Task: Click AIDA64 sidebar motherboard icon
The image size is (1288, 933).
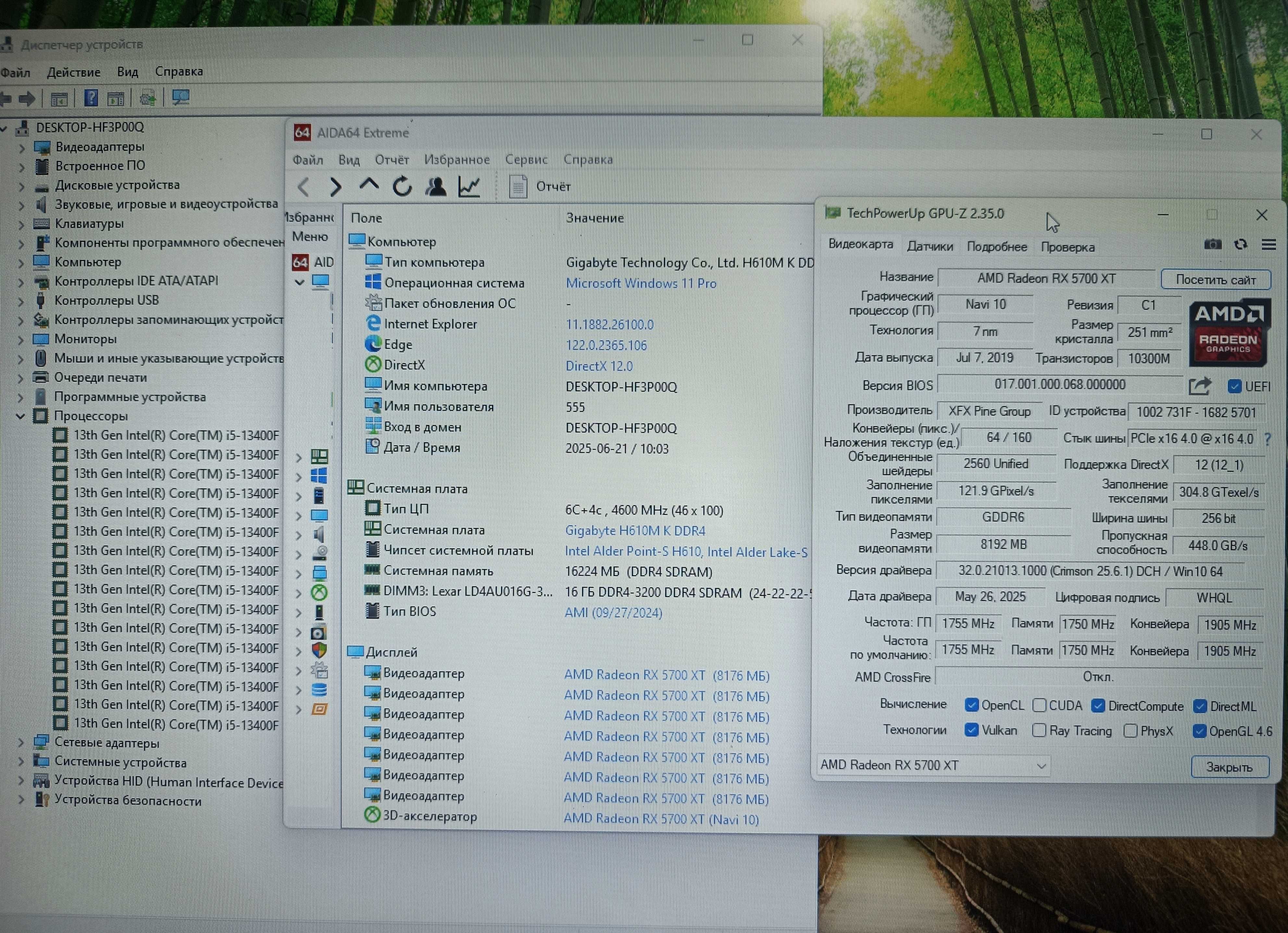Action: (x=319, y=456)
